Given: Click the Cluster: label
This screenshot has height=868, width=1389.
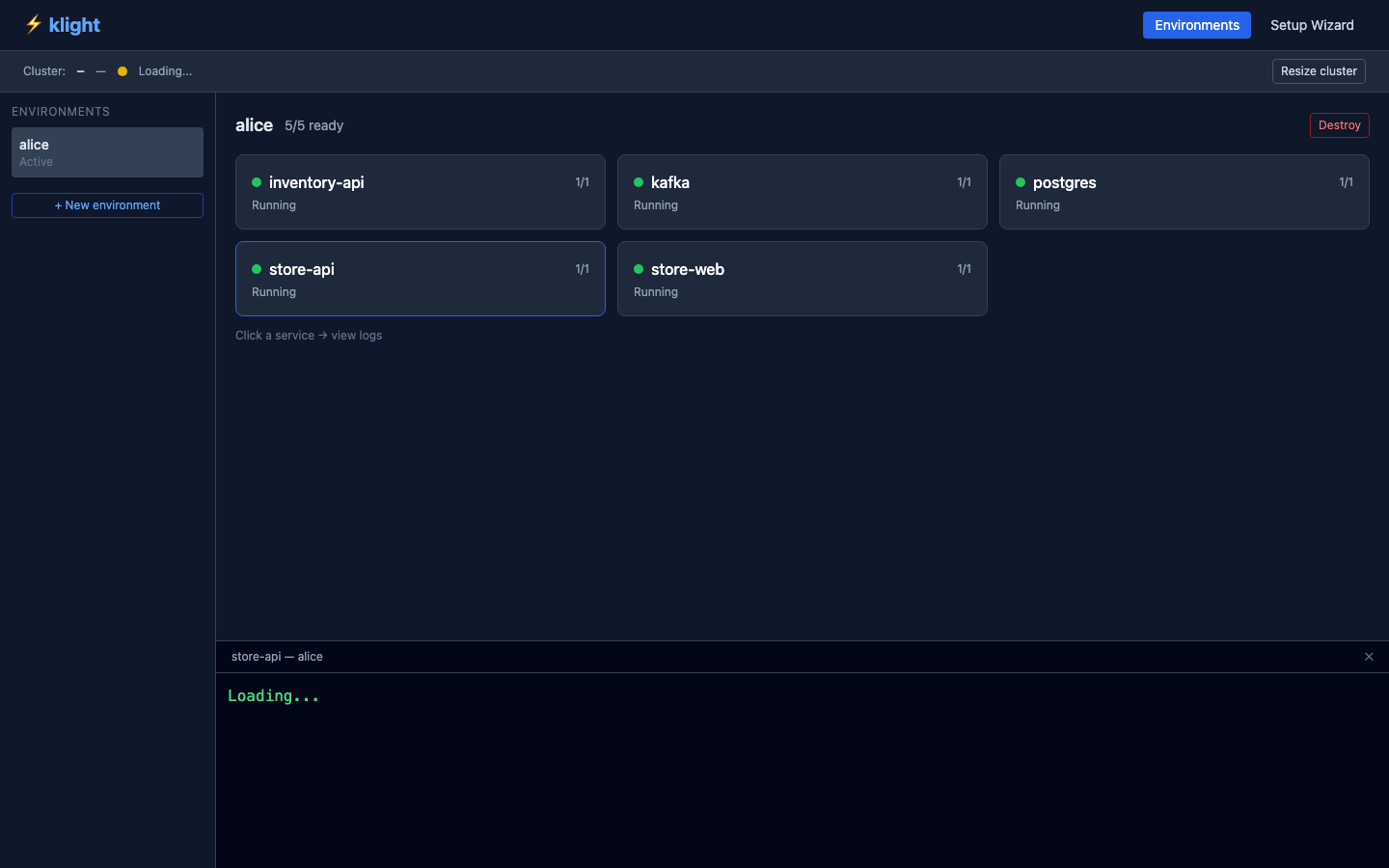Looking at the screenshot, I should 44,71.
